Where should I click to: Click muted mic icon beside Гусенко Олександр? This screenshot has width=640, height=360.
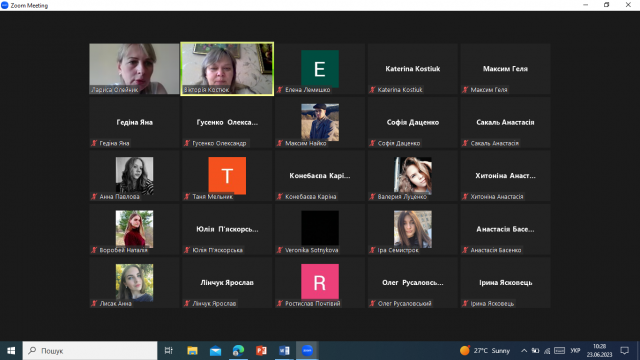187,143
